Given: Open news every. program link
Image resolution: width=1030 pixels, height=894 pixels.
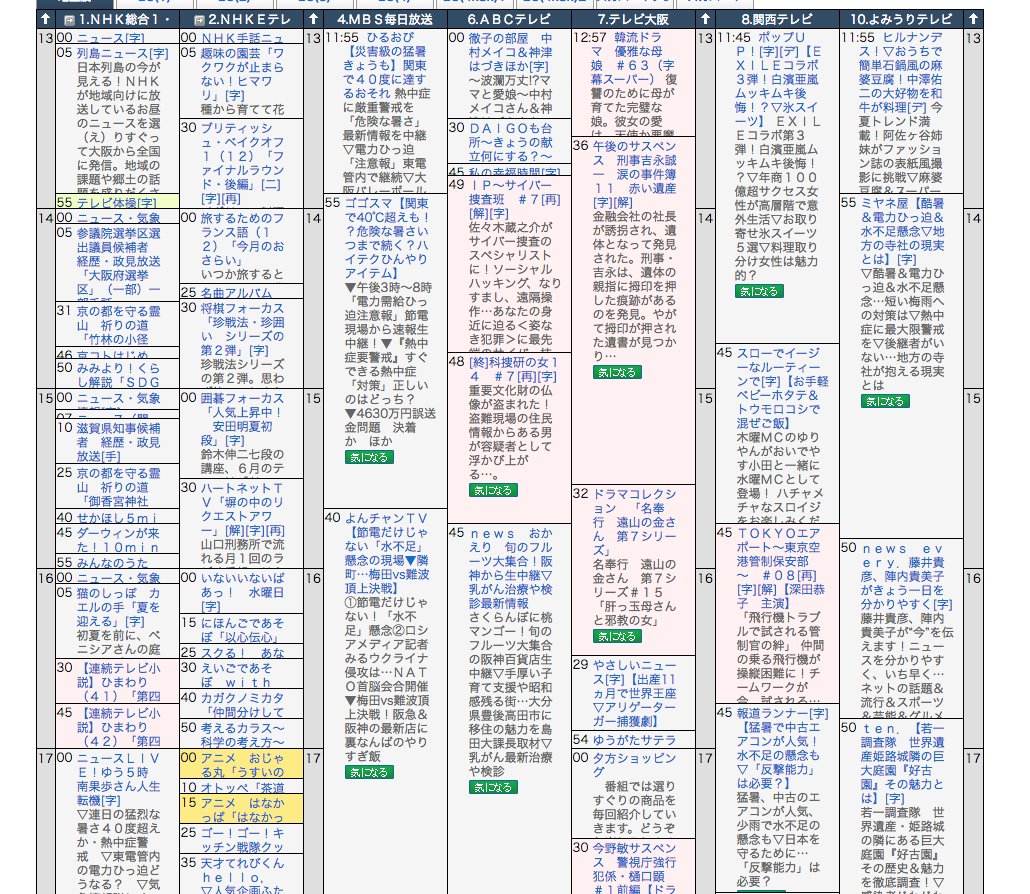Looking at the screenshot, I should [x=907, y=577].
